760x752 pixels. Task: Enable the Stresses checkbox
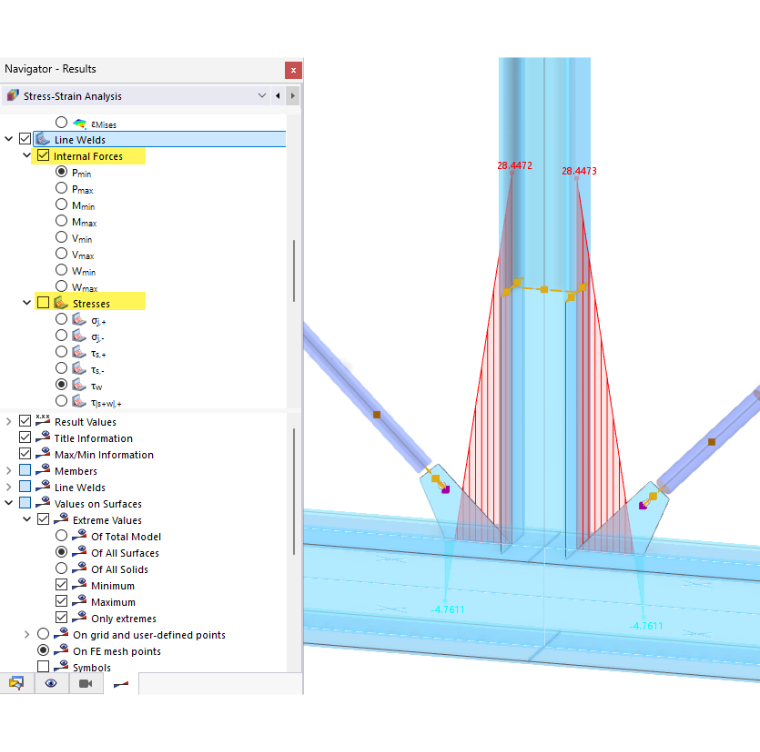click(x=43, y=303)
